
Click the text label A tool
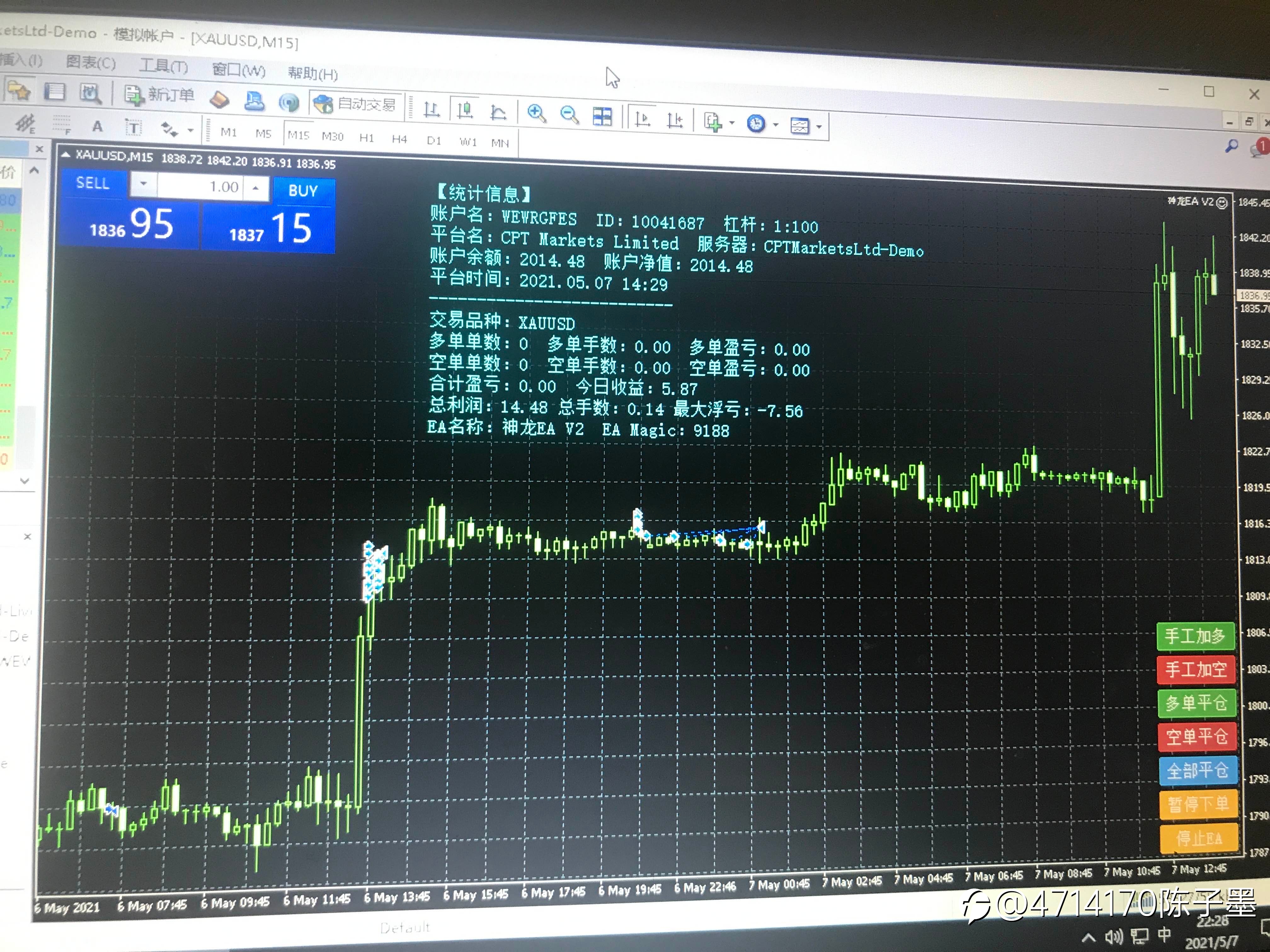98,126
